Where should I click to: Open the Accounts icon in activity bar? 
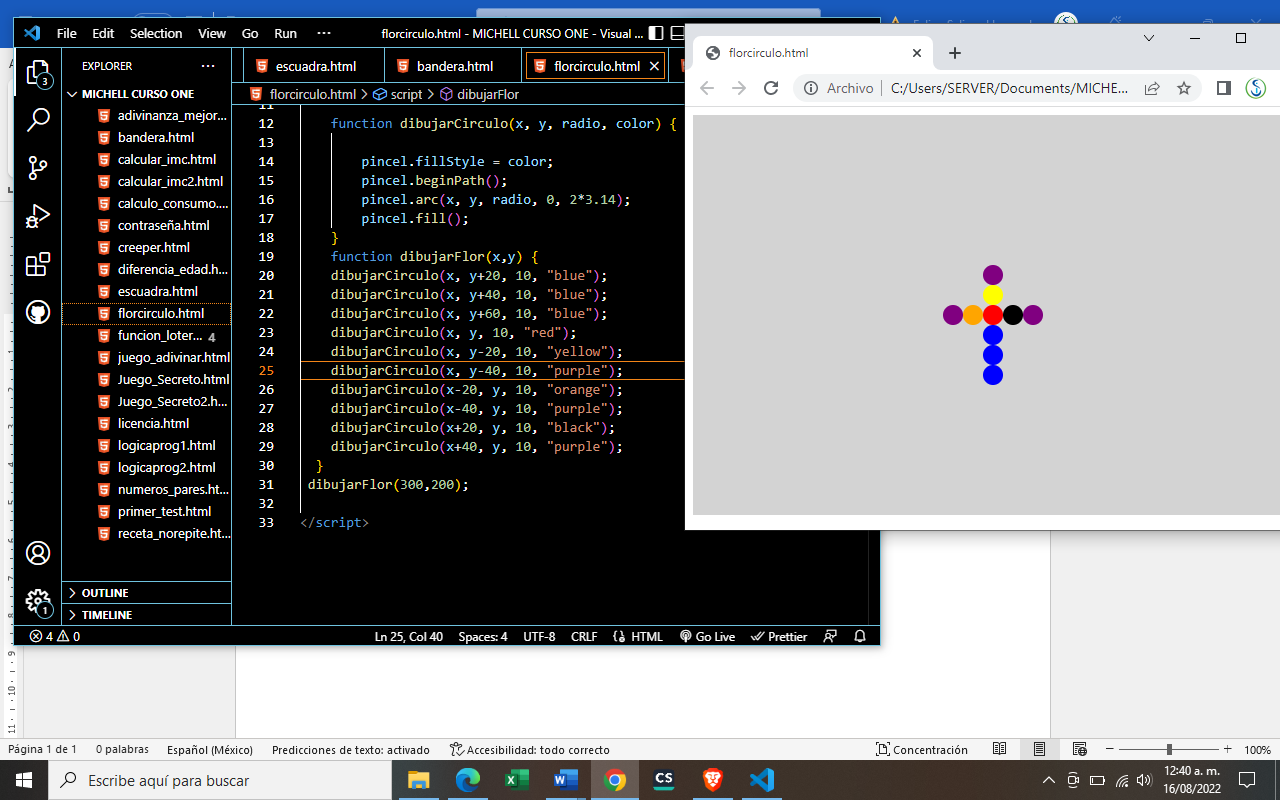37,553
